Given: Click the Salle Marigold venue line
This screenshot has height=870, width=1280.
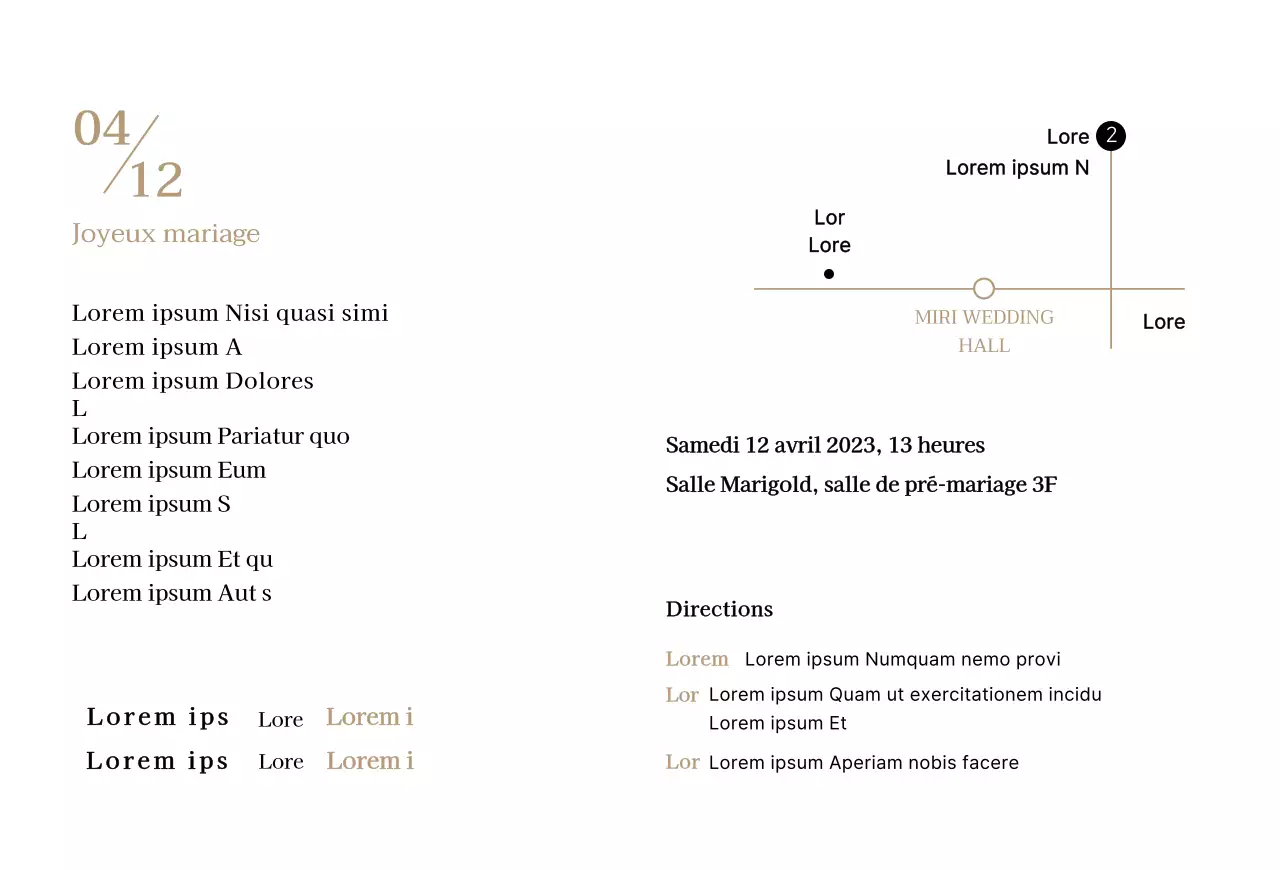Looking at the screenshot, I should coord(861,485).
